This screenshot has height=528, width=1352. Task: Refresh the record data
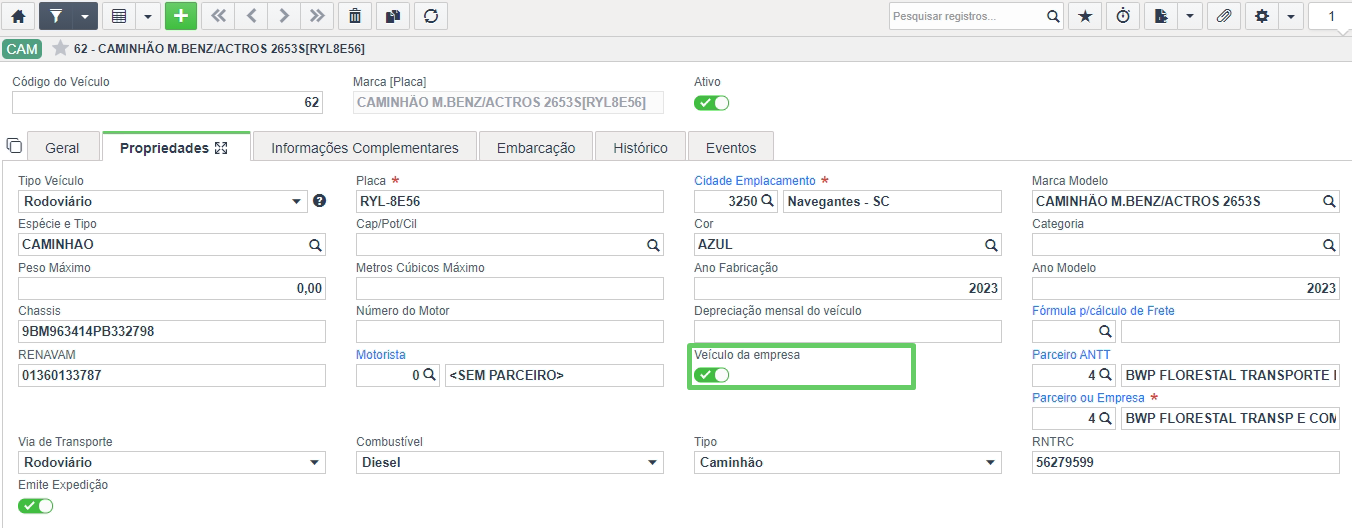point(430,16)
